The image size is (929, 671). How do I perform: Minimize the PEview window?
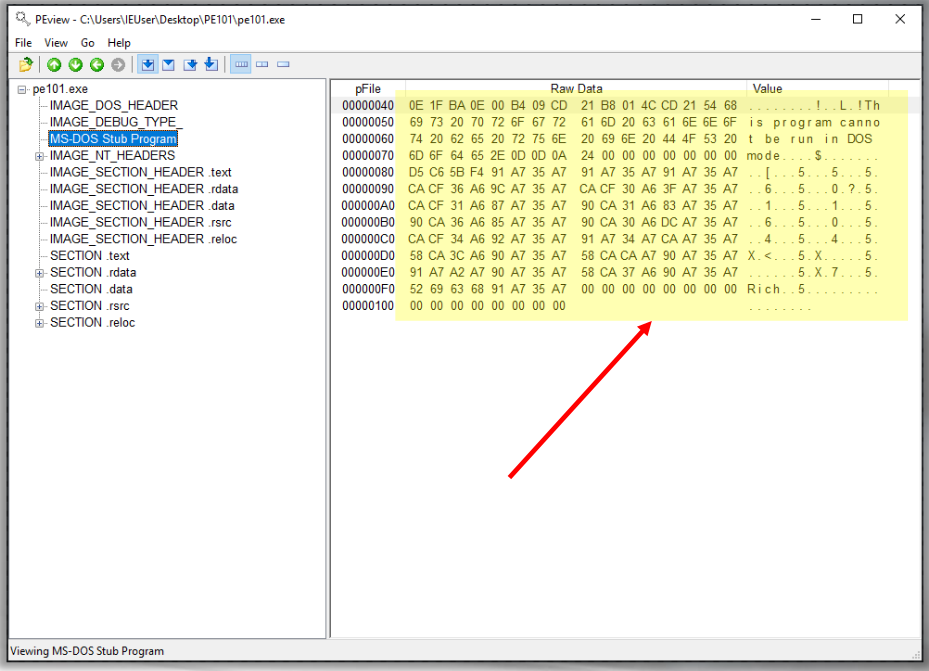tap(816, 20)
